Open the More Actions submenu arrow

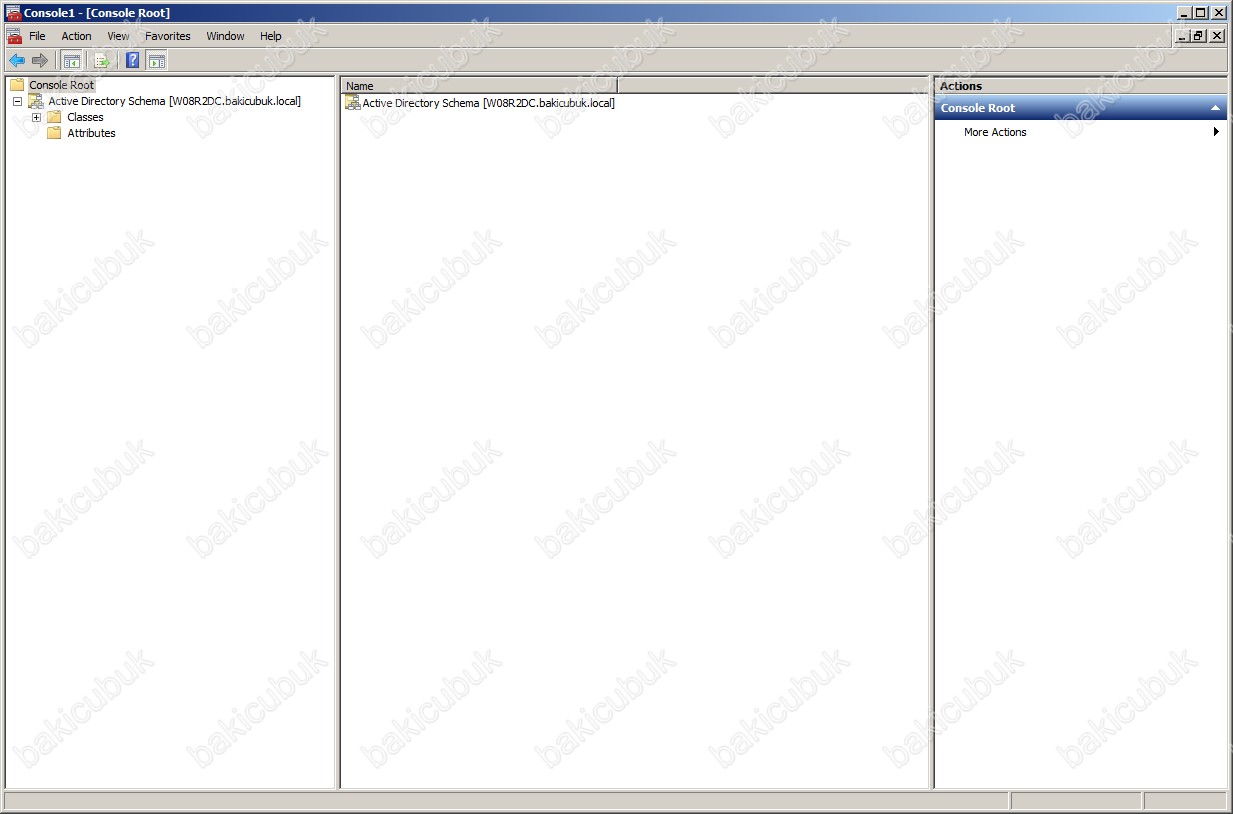click(x=1216, y=132)
